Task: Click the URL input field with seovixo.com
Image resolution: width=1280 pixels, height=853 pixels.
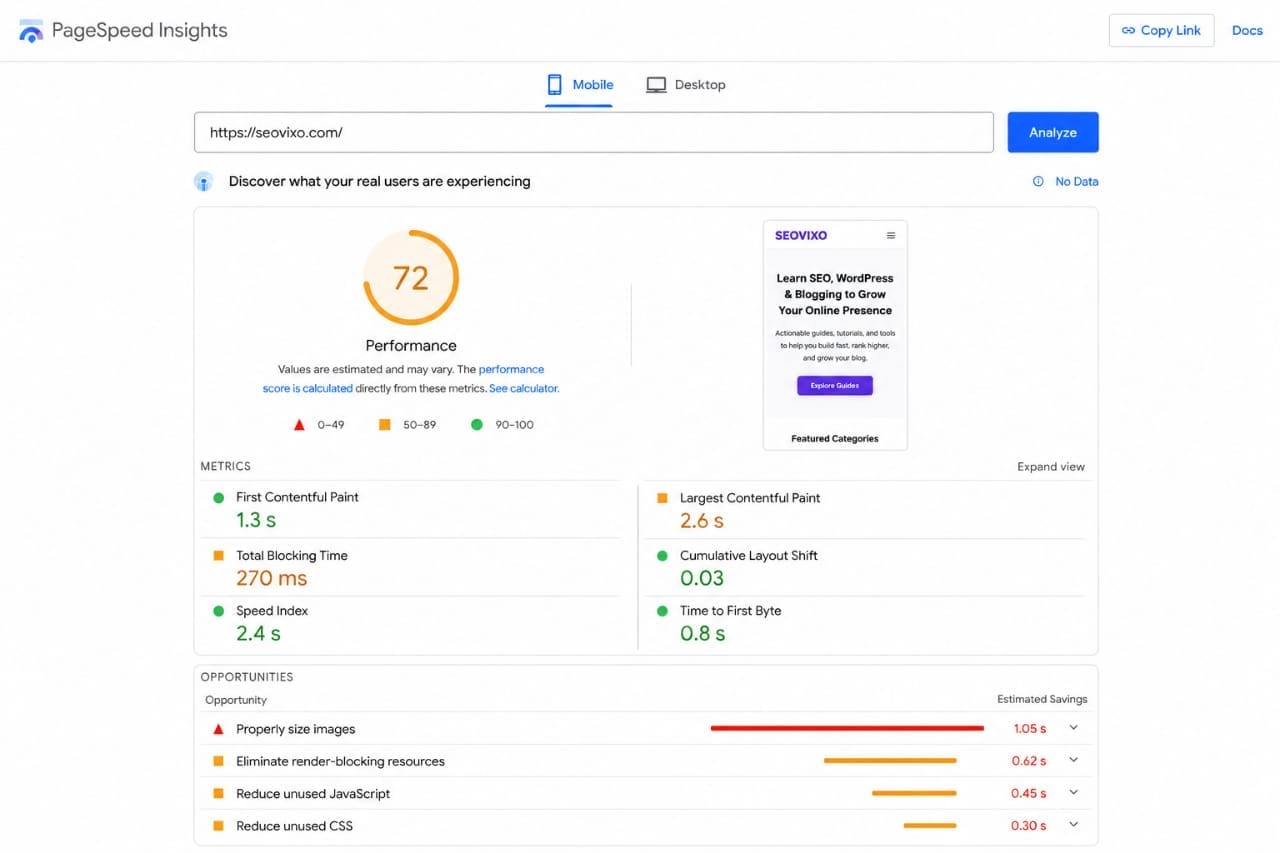Action: point(594,132)
